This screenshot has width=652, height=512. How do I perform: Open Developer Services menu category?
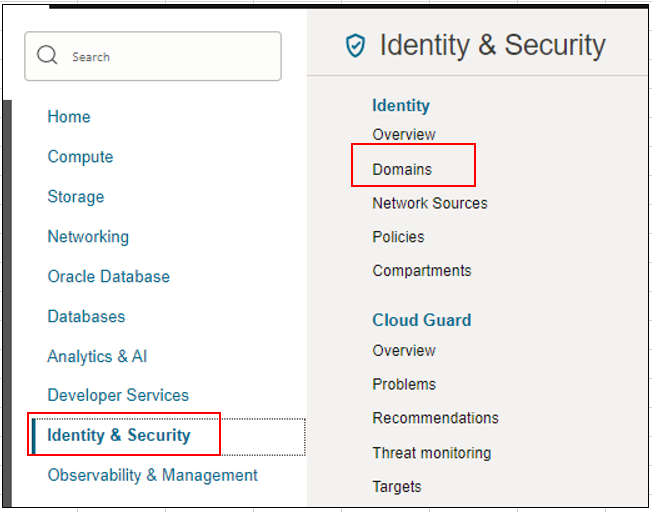tap(118, 395)
